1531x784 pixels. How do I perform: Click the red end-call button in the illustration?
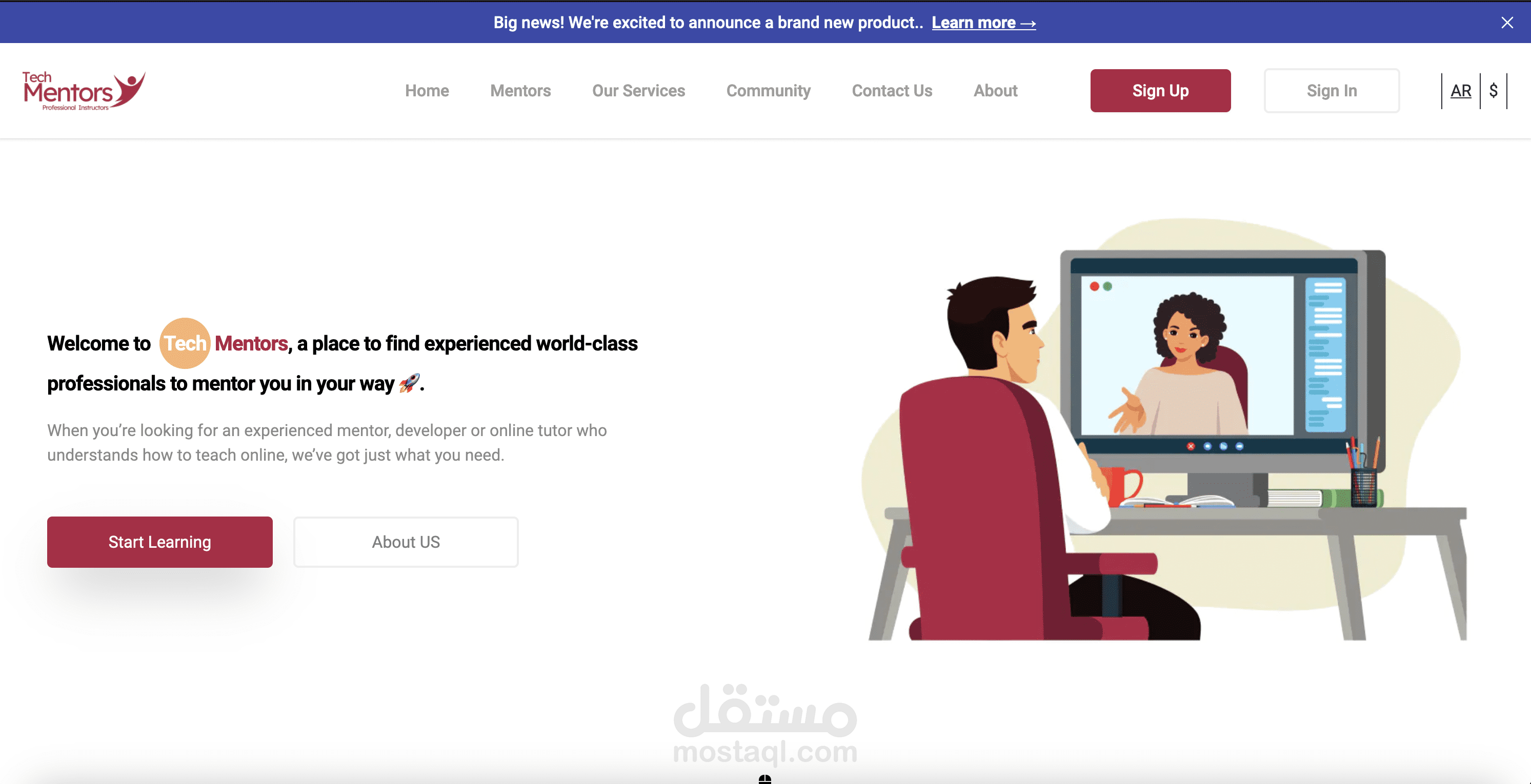click(x=1191, y=446)
